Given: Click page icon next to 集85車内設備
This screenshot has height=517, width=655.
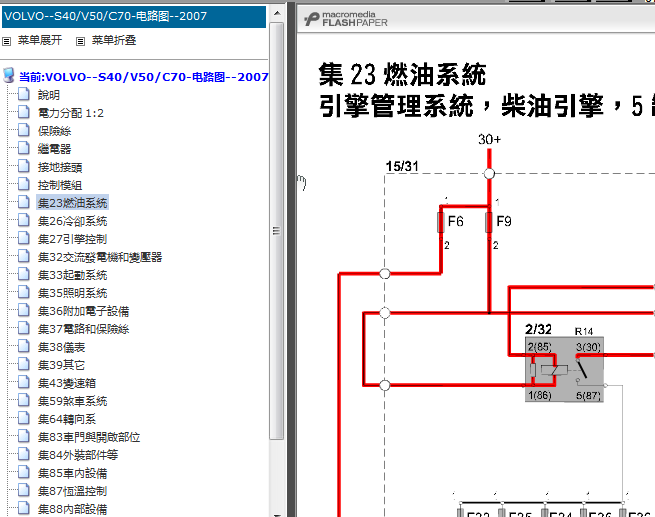Looking at the screenshot, I should coord(24,472).
